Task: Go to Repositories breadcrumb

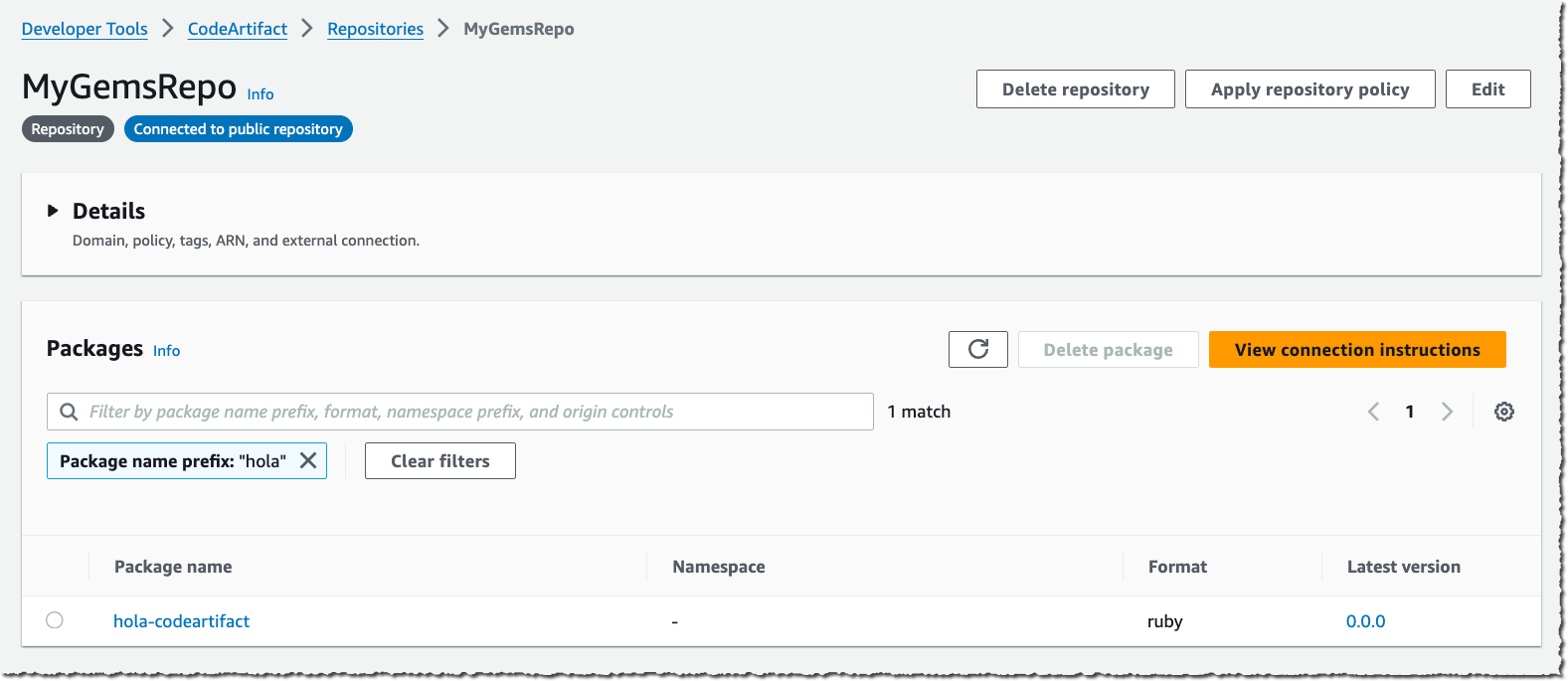Action: 376,29
